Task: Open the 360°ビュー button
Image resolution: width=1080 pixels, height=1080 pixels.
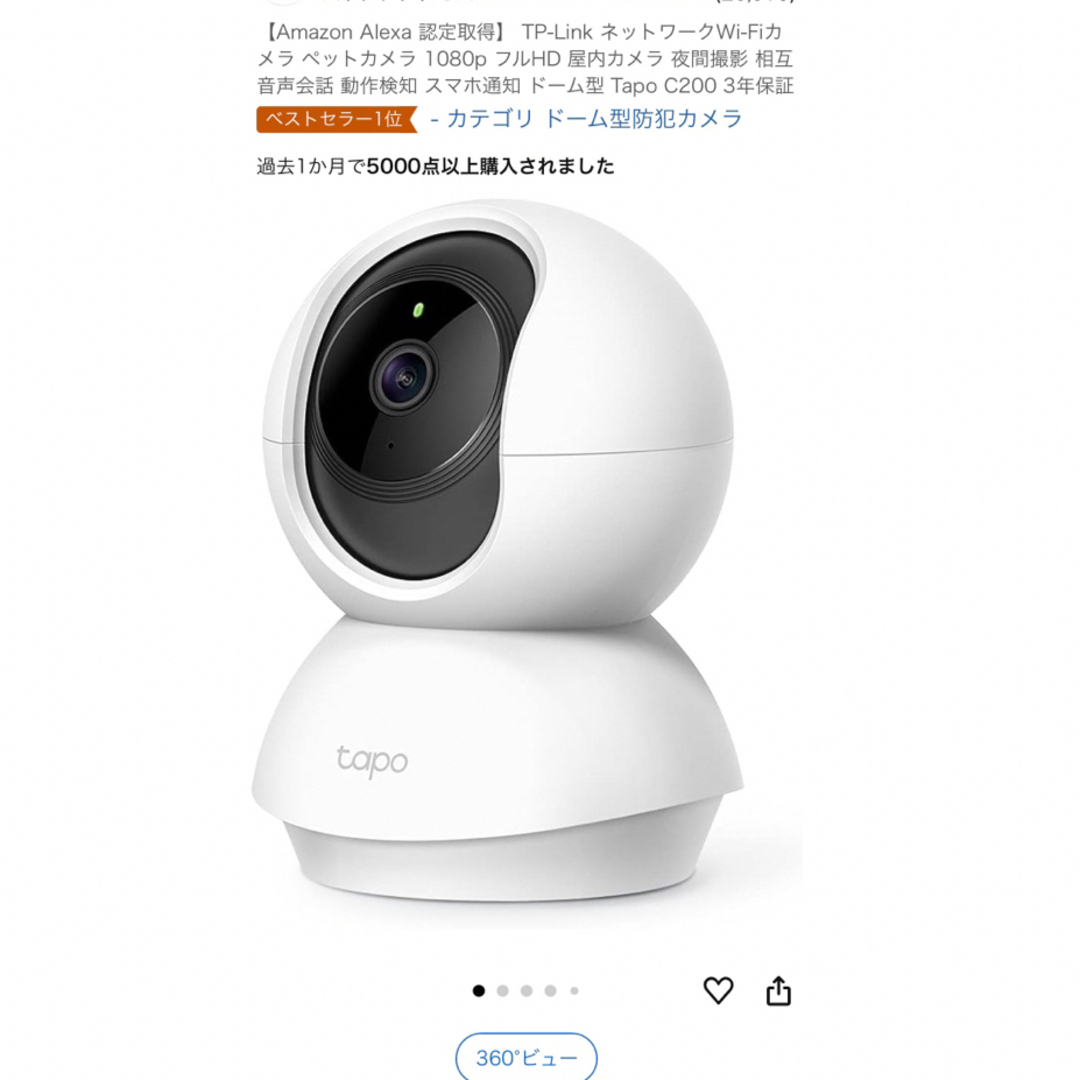Action: (526, 1057)
